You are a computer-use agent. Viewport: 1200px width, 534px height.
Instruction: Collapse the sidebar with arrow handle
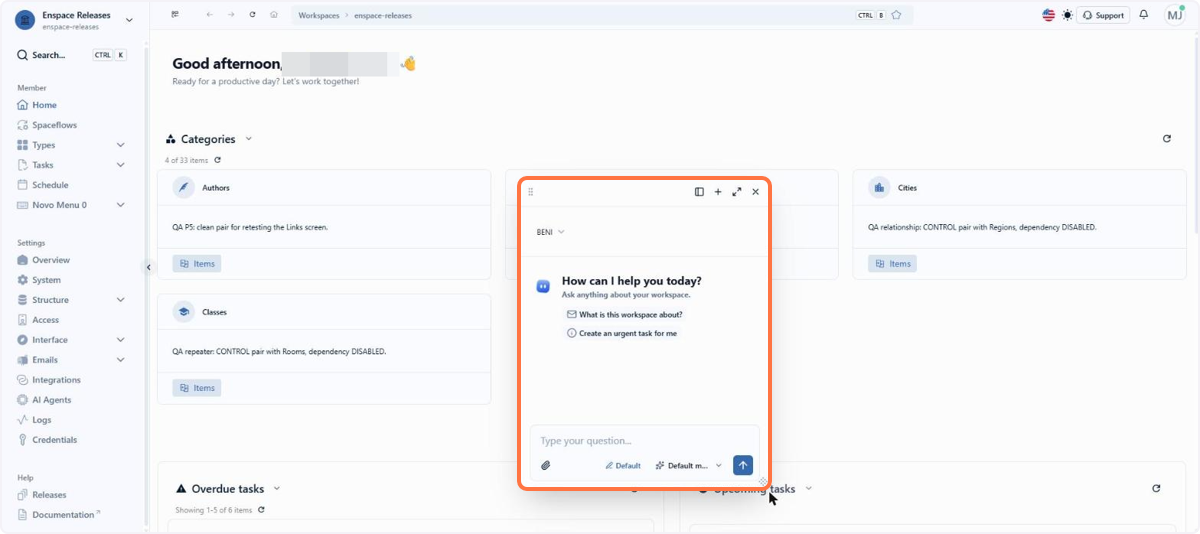[148, 267]
